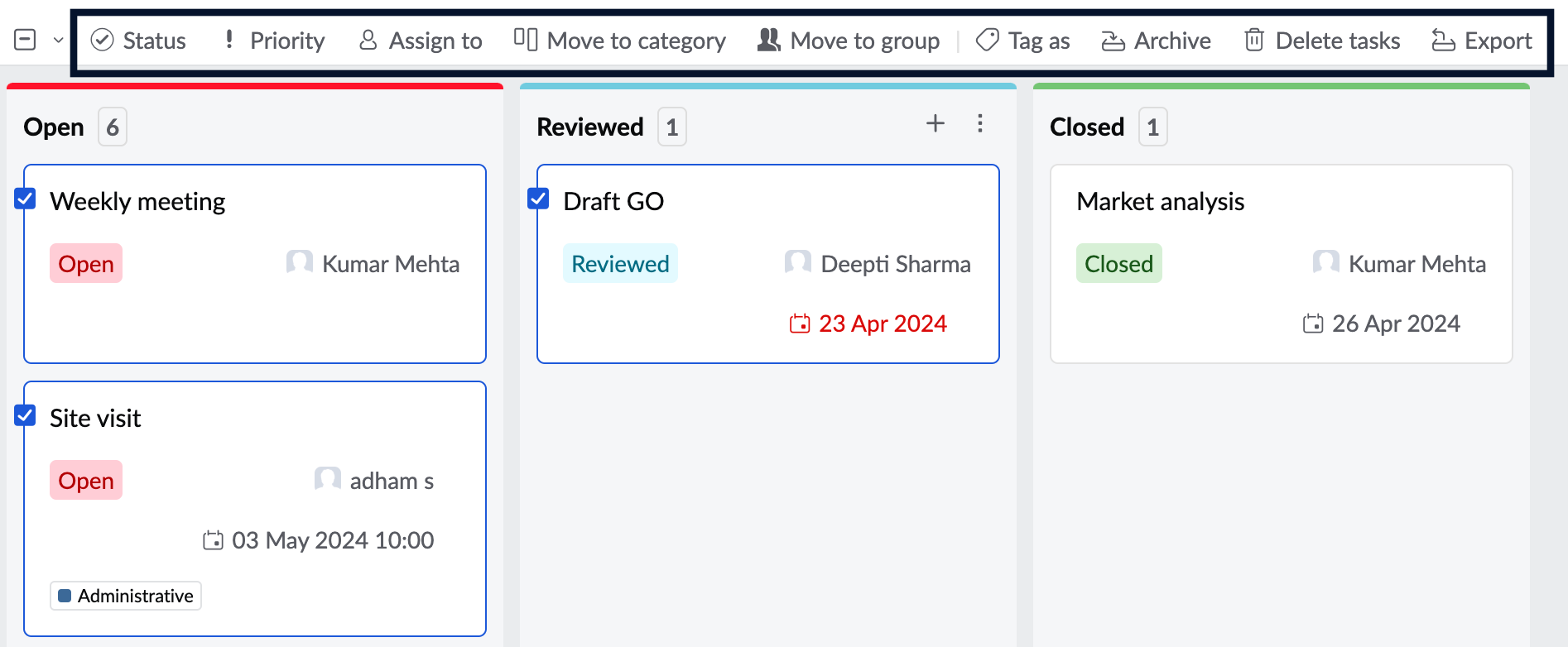Click the Closed status badge on Market analysis
The image size is (1568, 647).
pyautogui.click(x=1119, y=263)
